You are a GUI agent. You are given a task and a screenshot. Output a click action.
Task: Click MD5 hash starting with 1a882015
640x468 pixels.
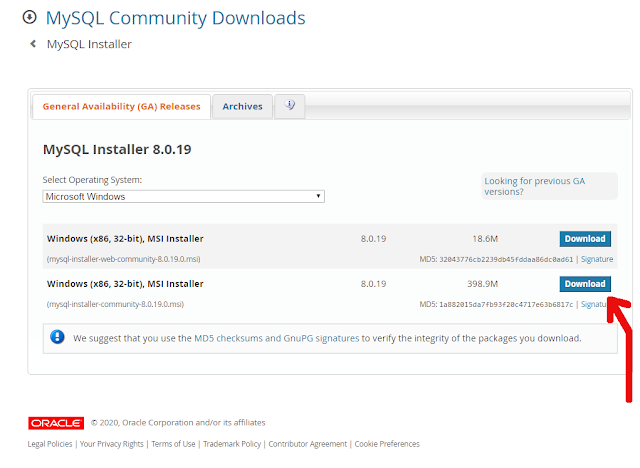point(506,305)
